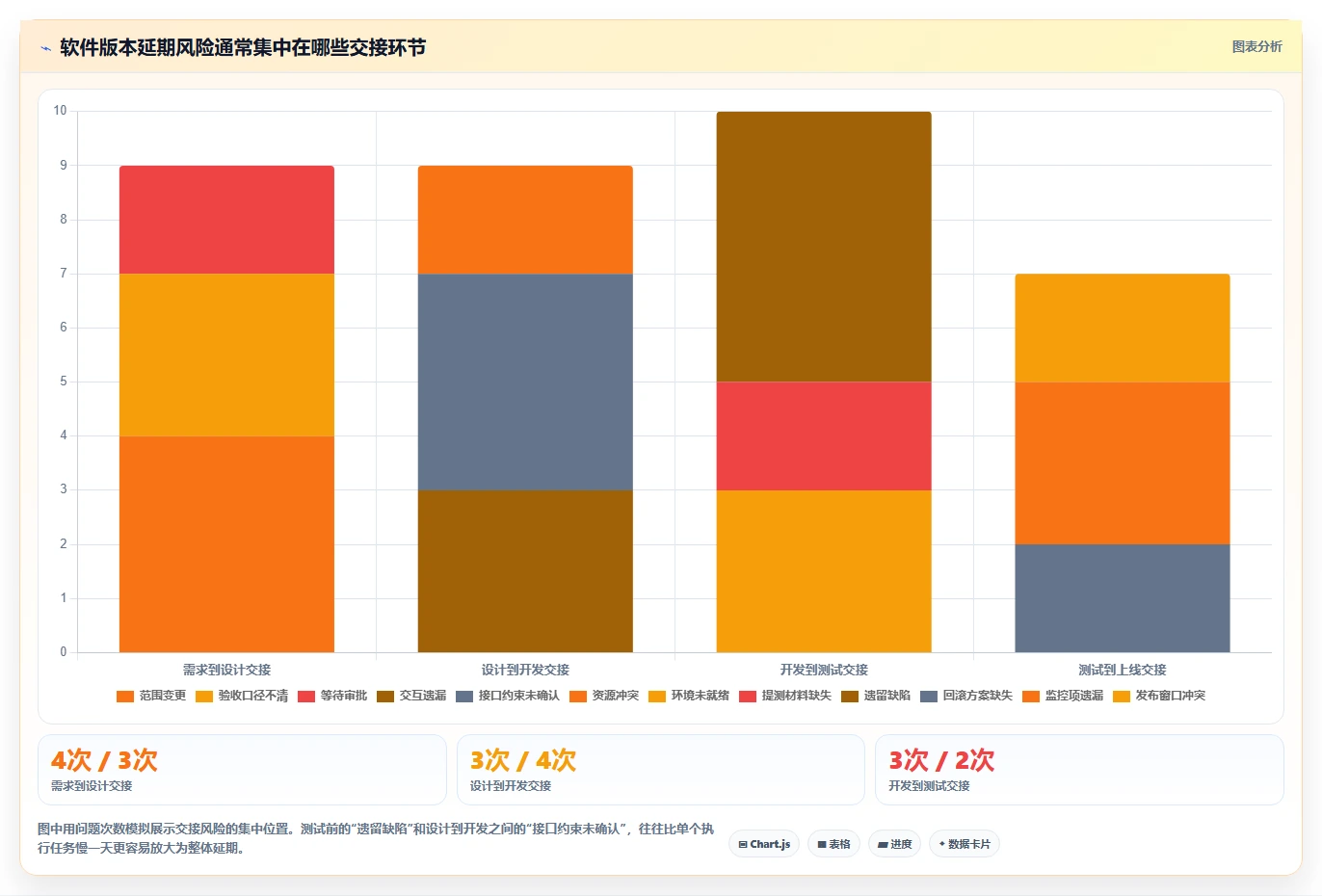
Task: Click the 数据卡片 tag chip
Action: 965,844
